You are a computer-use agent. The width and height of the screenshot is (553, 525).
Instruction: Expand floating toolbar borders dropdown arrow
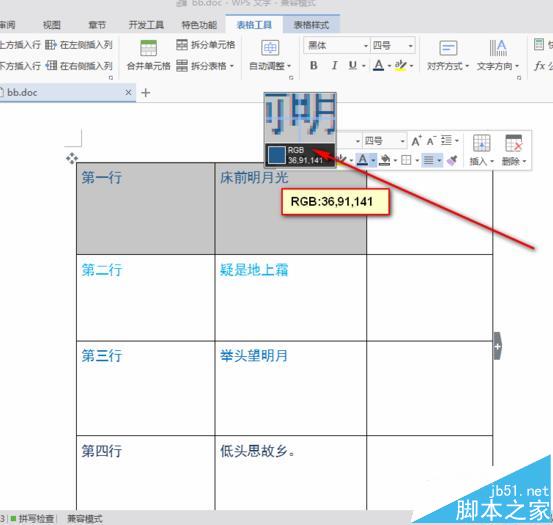pyautogui.click(x=417, y=161)
